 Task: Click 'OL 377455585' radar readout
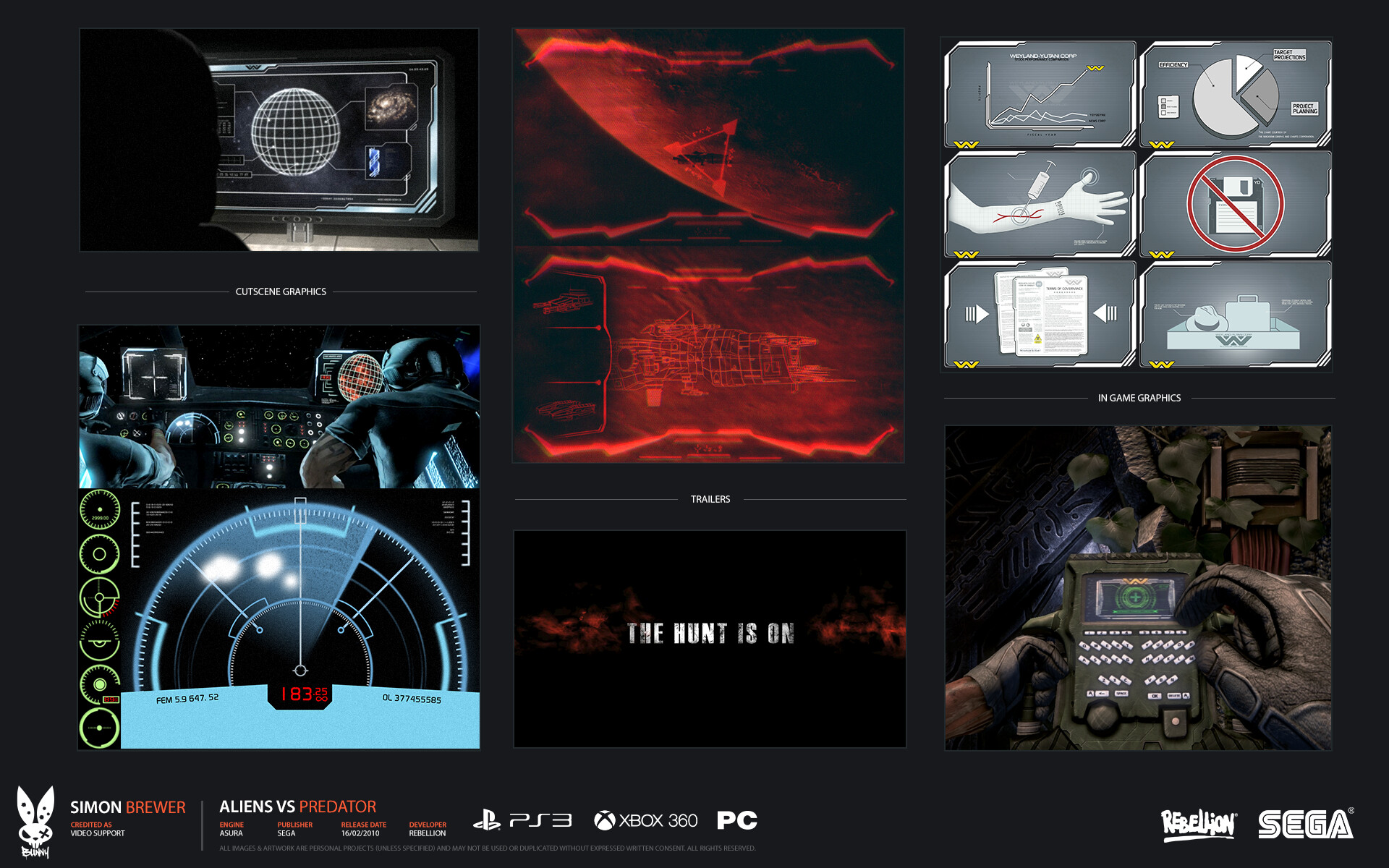[x=412, y=699]
